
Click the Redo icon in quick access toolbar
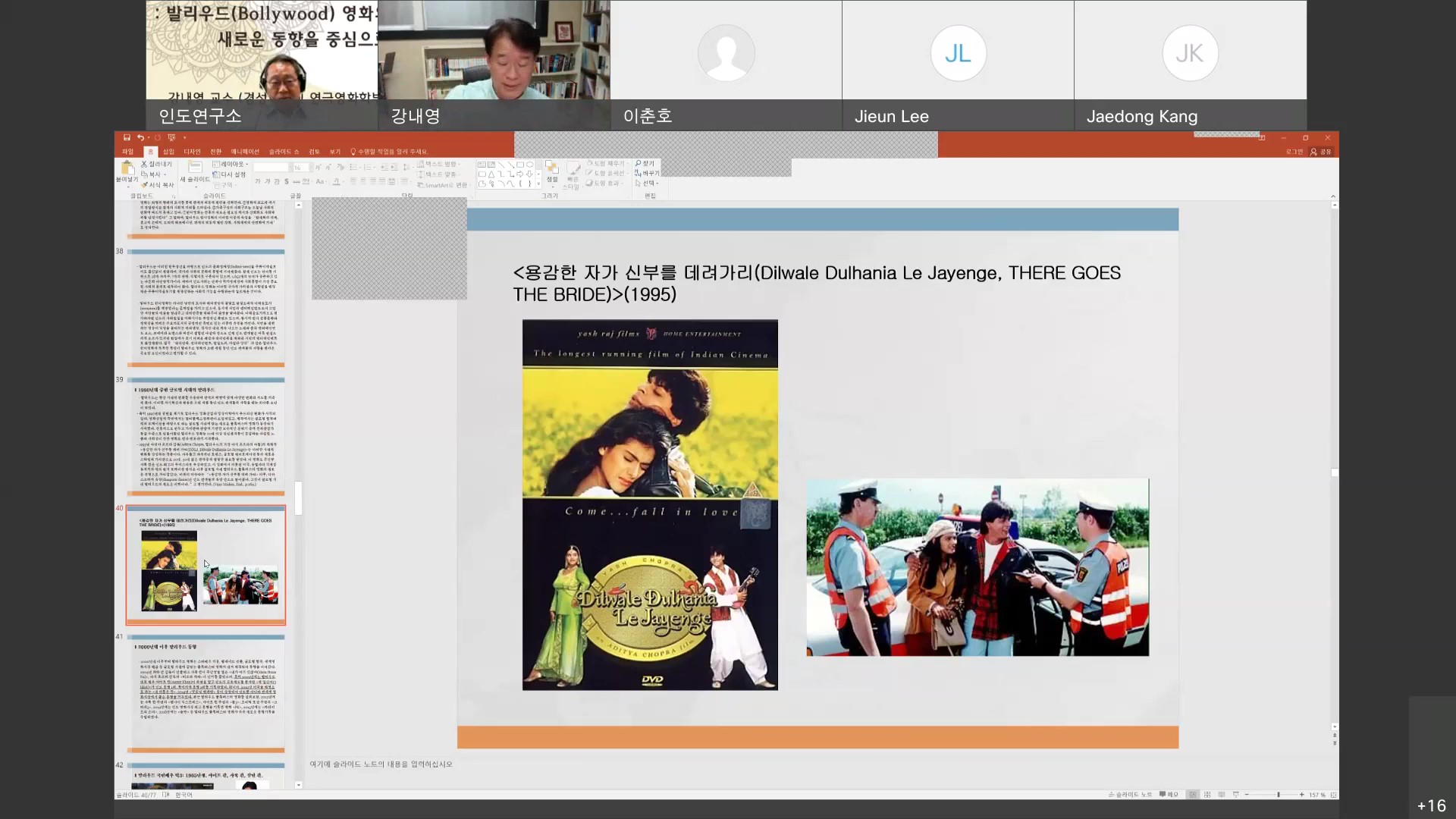point(158,137)
